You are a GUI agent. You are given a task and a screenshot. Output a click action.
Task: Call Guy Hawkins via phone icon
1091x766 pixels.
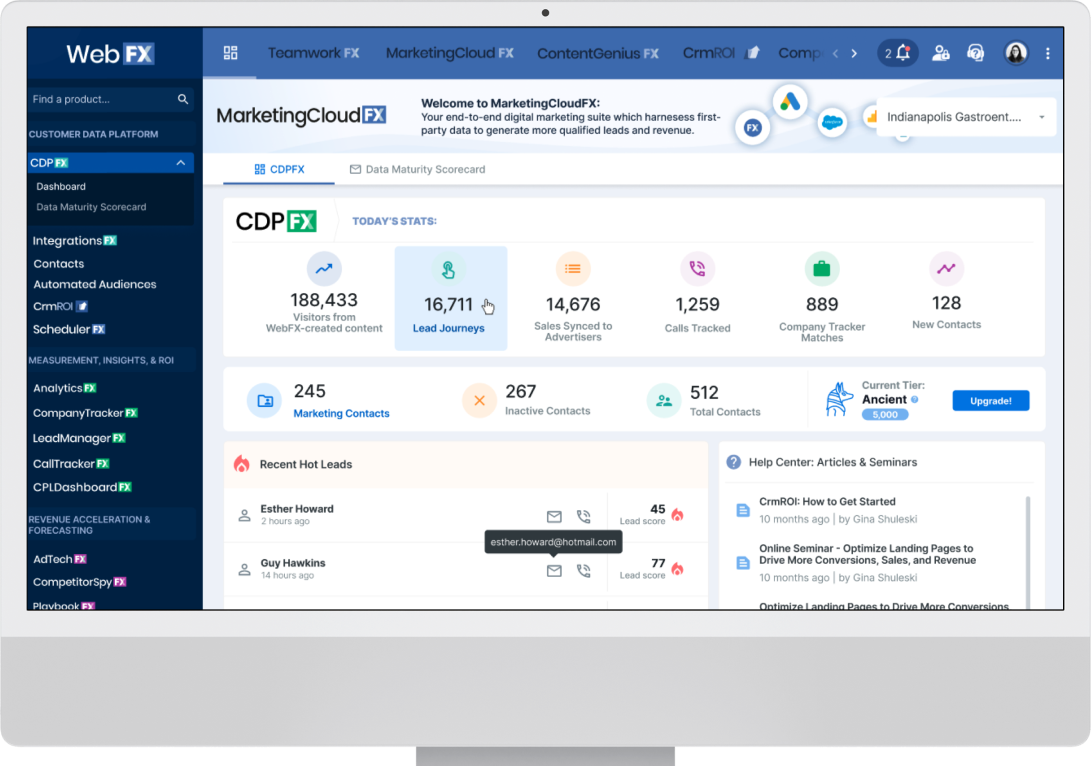[x=584, y=570]
